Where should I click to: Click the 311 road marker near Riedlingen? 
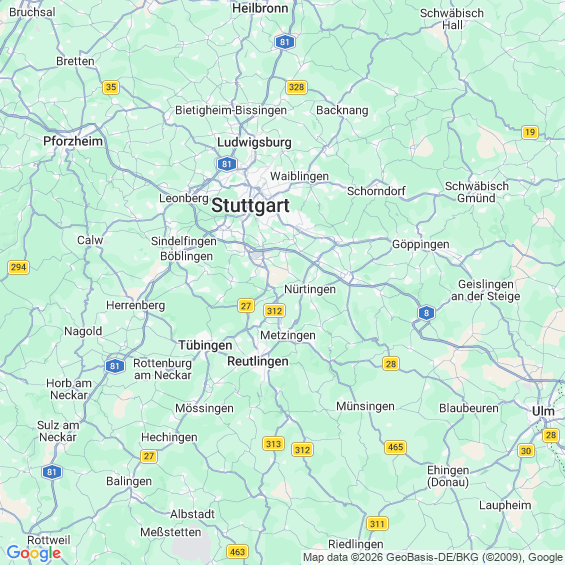(x=377, y=524)
